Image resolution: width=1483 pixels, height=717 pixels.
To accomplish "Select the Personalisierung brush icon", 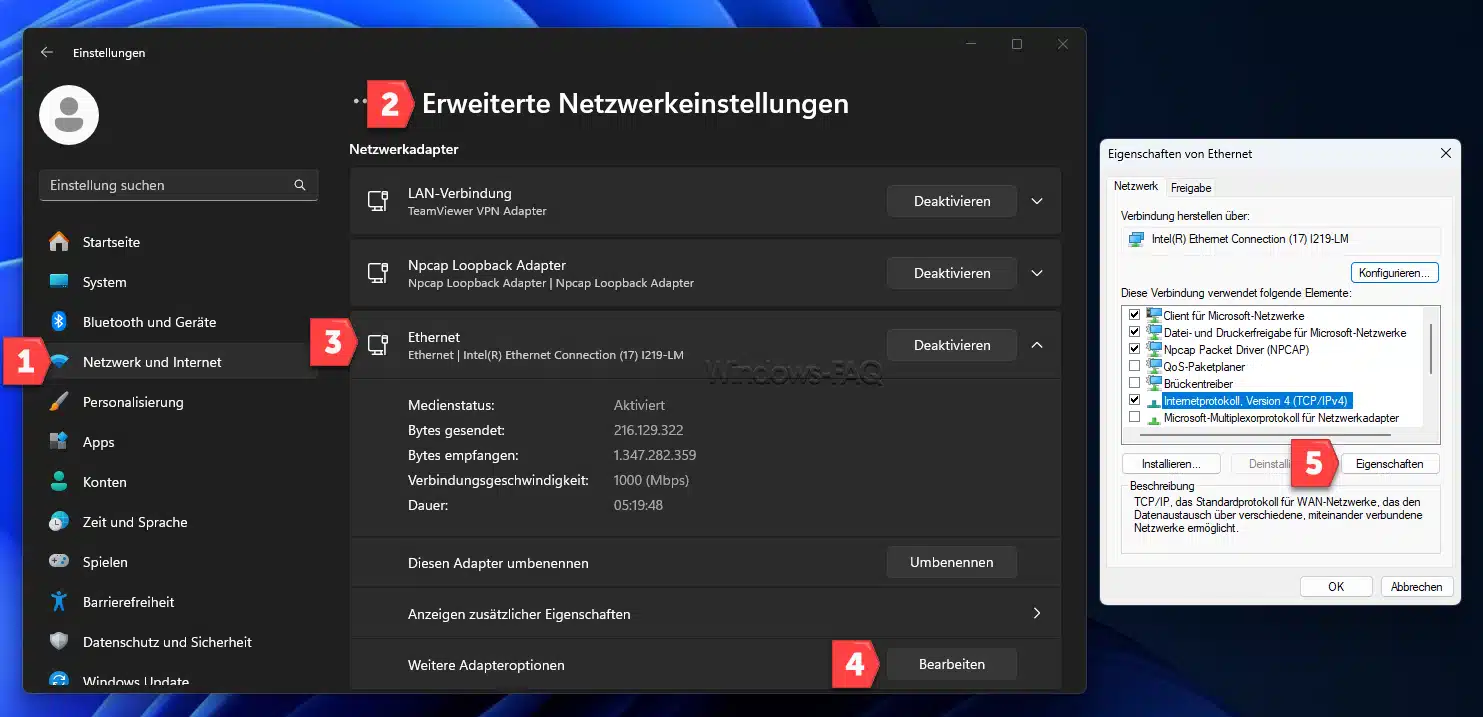I will click(59, 402).
